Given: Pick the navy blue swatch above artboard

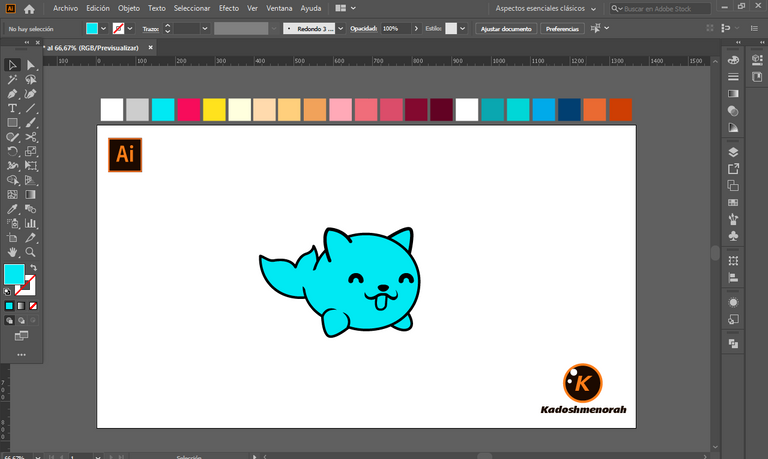Looking at the screenshot, I should click(x=569, y=109).
